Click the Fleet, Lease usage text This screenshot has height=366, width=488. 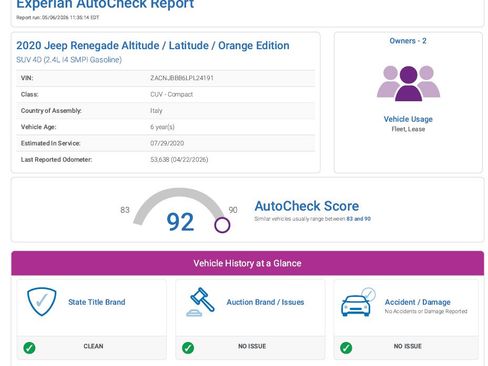[x=408, y=129]
